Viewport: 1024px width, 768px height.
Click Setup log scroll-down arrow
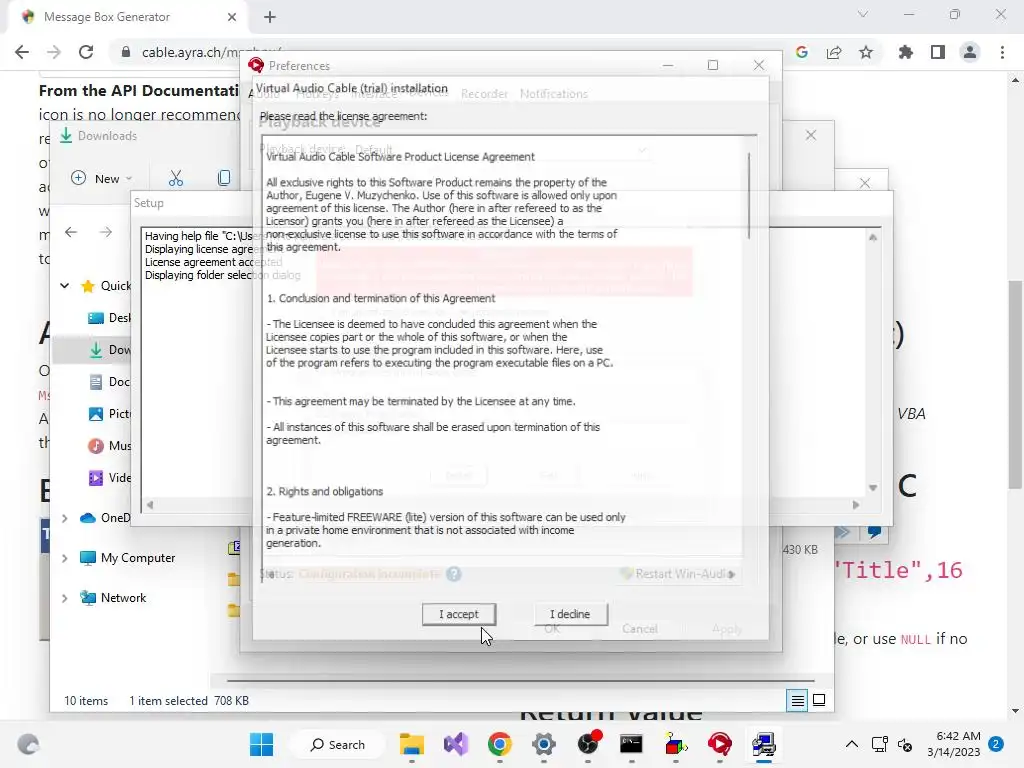(873, 488)
